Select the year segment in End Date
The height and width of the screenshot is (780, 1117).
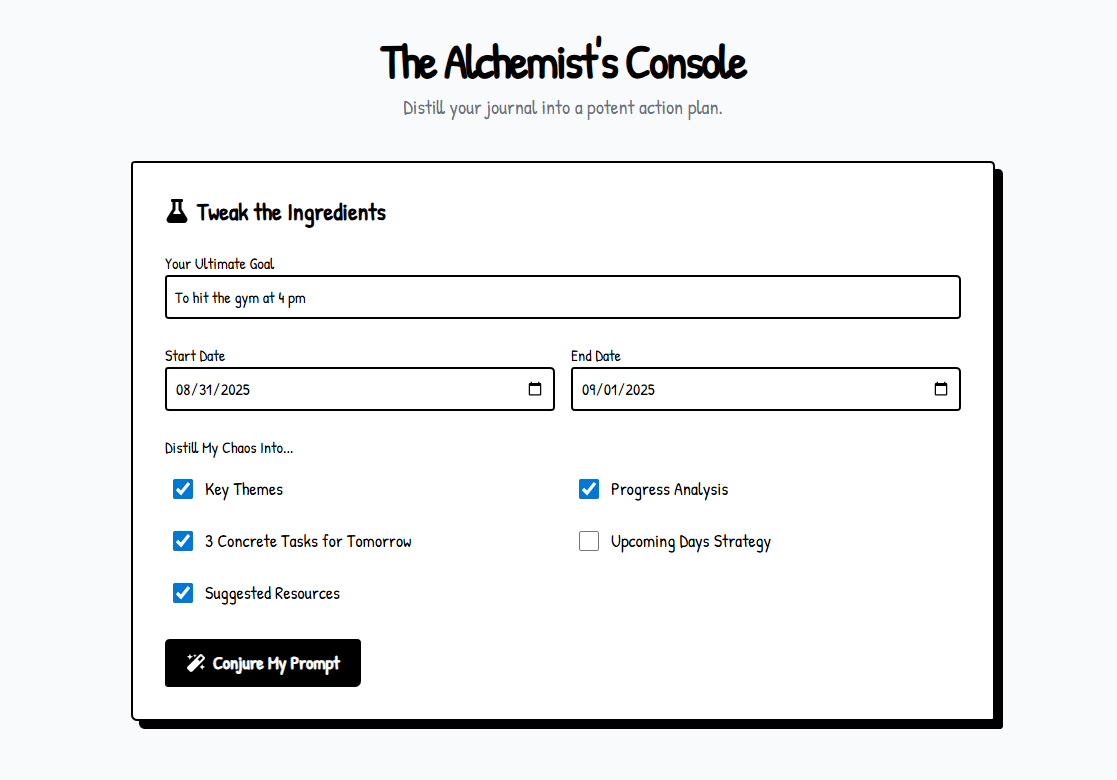pyautogui.click(x=641, y=390)
